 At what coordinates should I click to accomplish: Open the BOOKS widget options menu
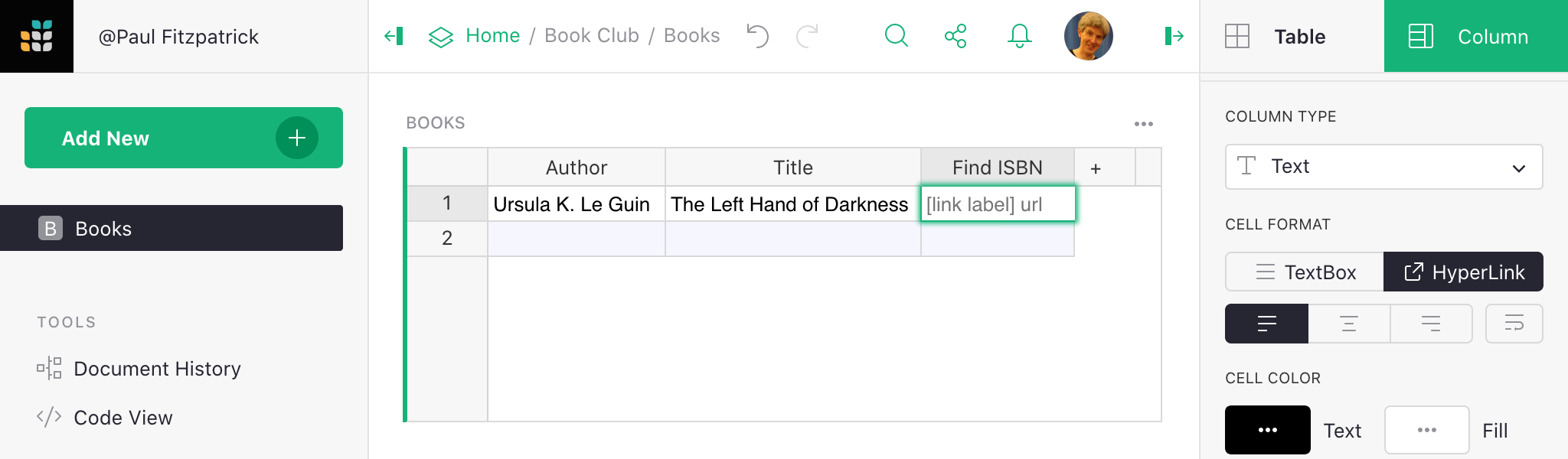point(1144,122)
